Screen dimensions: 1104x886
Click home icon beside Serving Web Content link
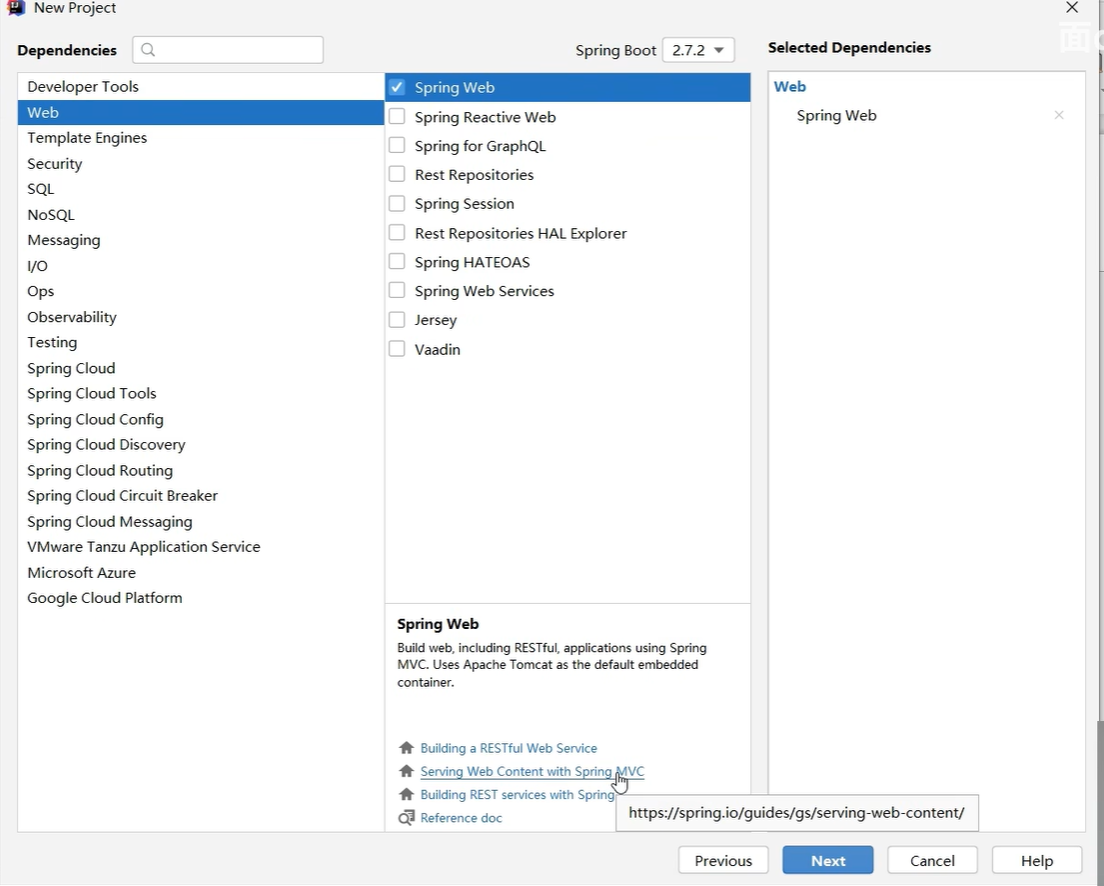406,771
